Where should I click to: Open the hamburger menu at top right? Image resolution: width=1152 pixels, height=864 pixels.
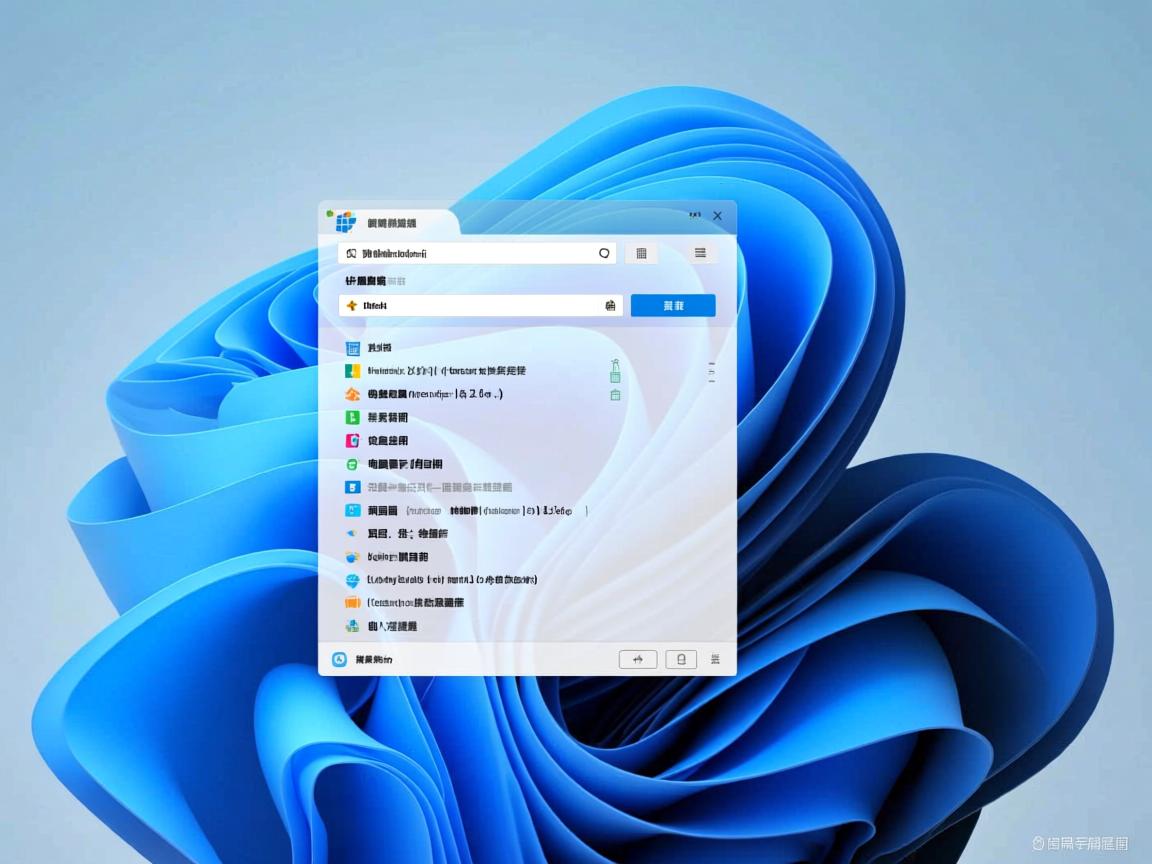tap(700, 254)
